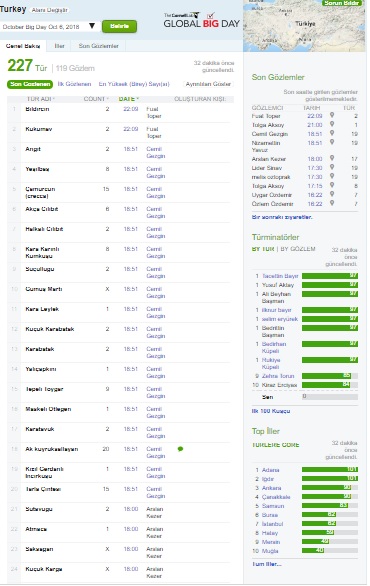Sort the list by DATE column
Viewport: 370px width, 586px height.
129,99
